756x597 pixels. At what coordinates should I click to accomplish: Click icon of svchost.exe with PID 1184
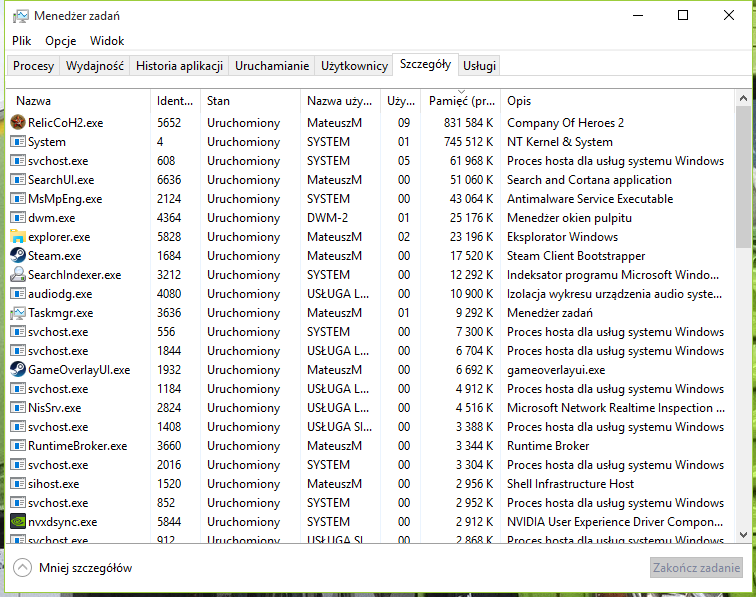[18, 389]
